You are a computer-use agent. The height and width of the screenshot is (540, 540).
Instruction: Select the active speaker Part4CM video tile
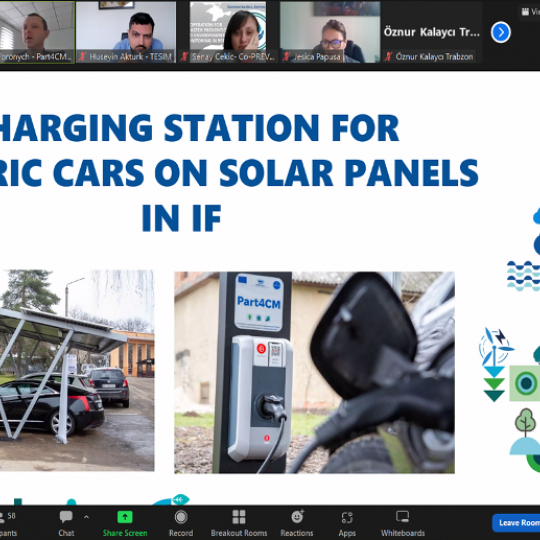[x=37, y=32]
